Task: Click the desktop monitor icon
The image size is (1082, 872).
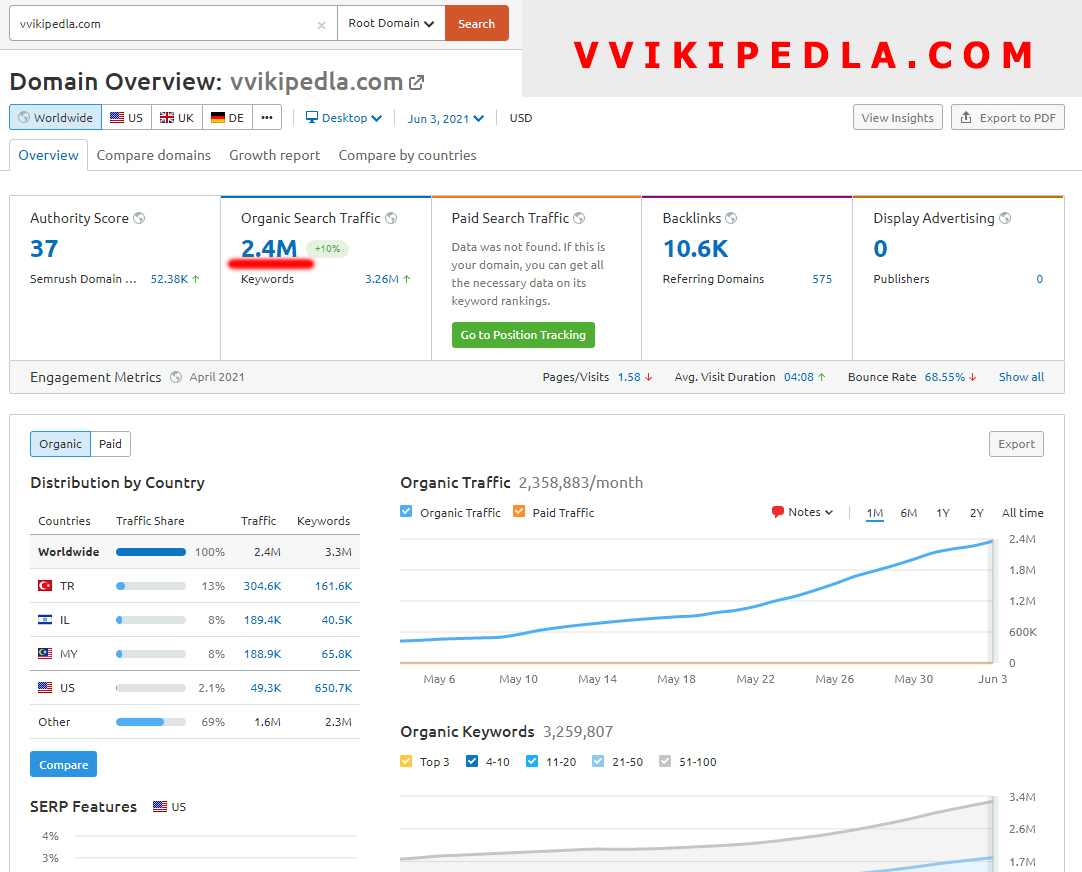Action: 312,117
